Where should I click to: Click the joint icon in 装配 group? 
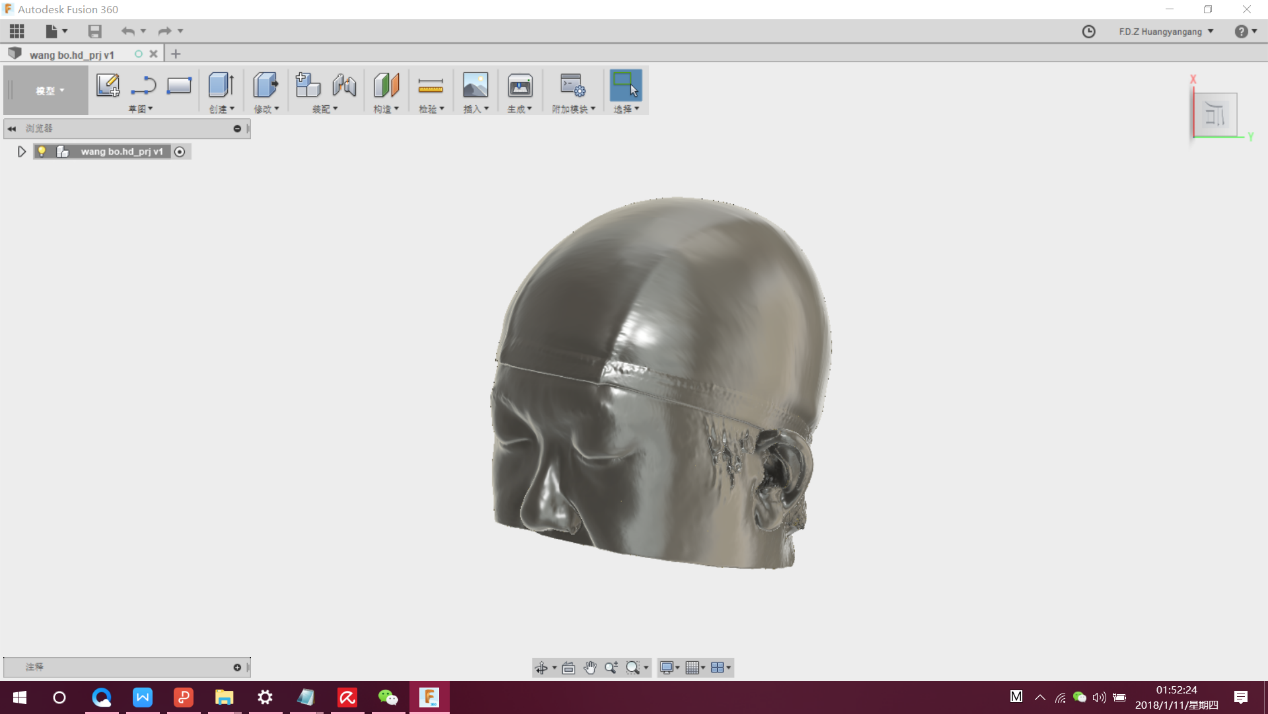(x=344, y=85)
